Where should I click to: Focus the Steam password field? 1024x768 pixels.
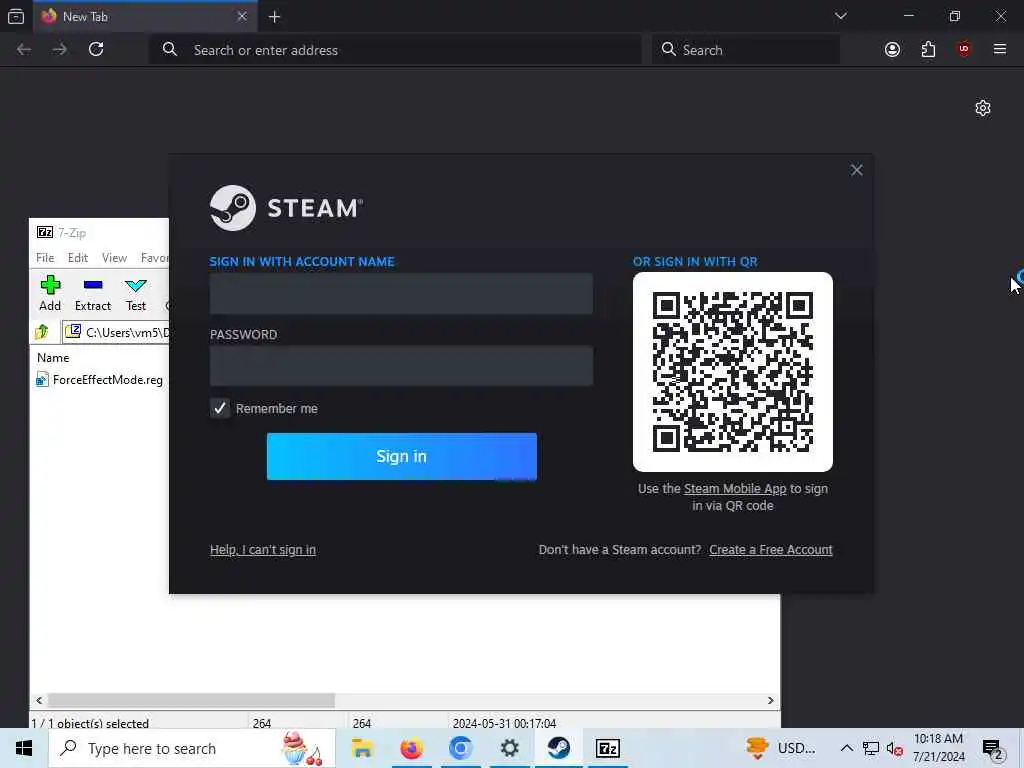(401, 366)
